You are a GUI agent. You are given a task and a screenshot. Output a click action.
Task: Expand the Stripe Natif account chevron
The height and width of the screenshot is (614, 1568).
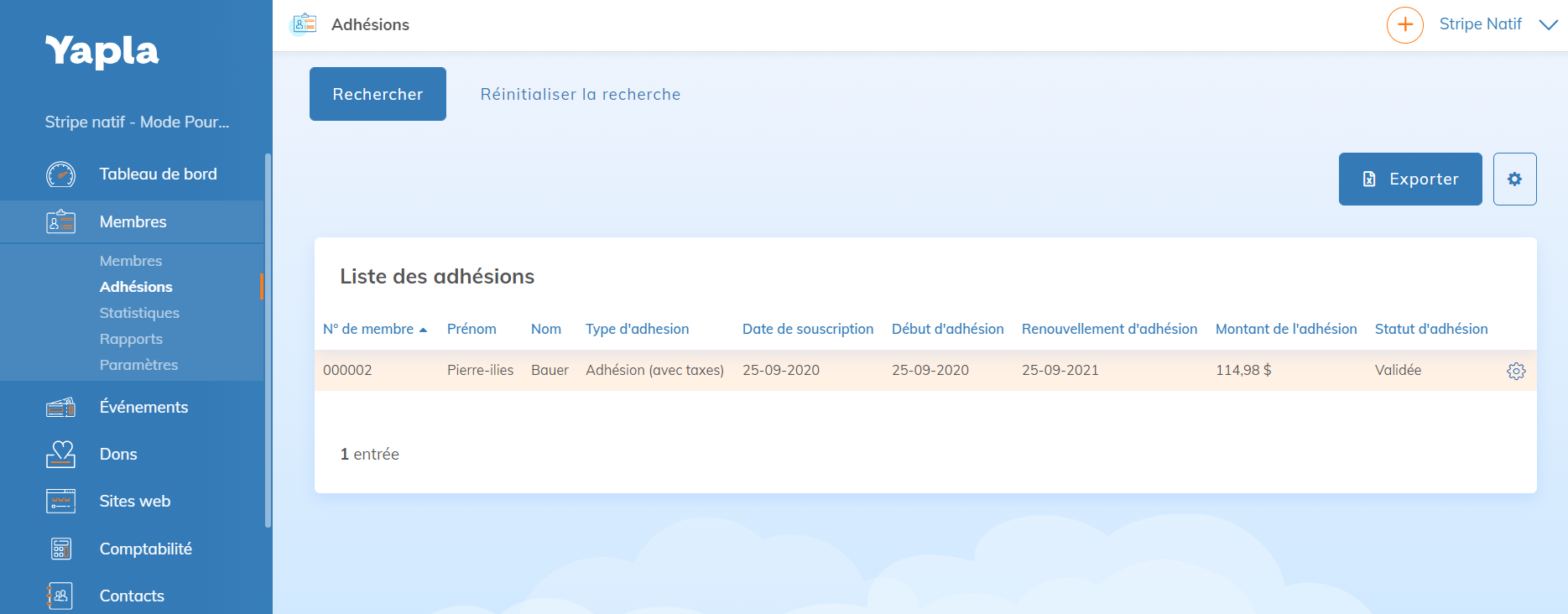tap(1549, 24)
